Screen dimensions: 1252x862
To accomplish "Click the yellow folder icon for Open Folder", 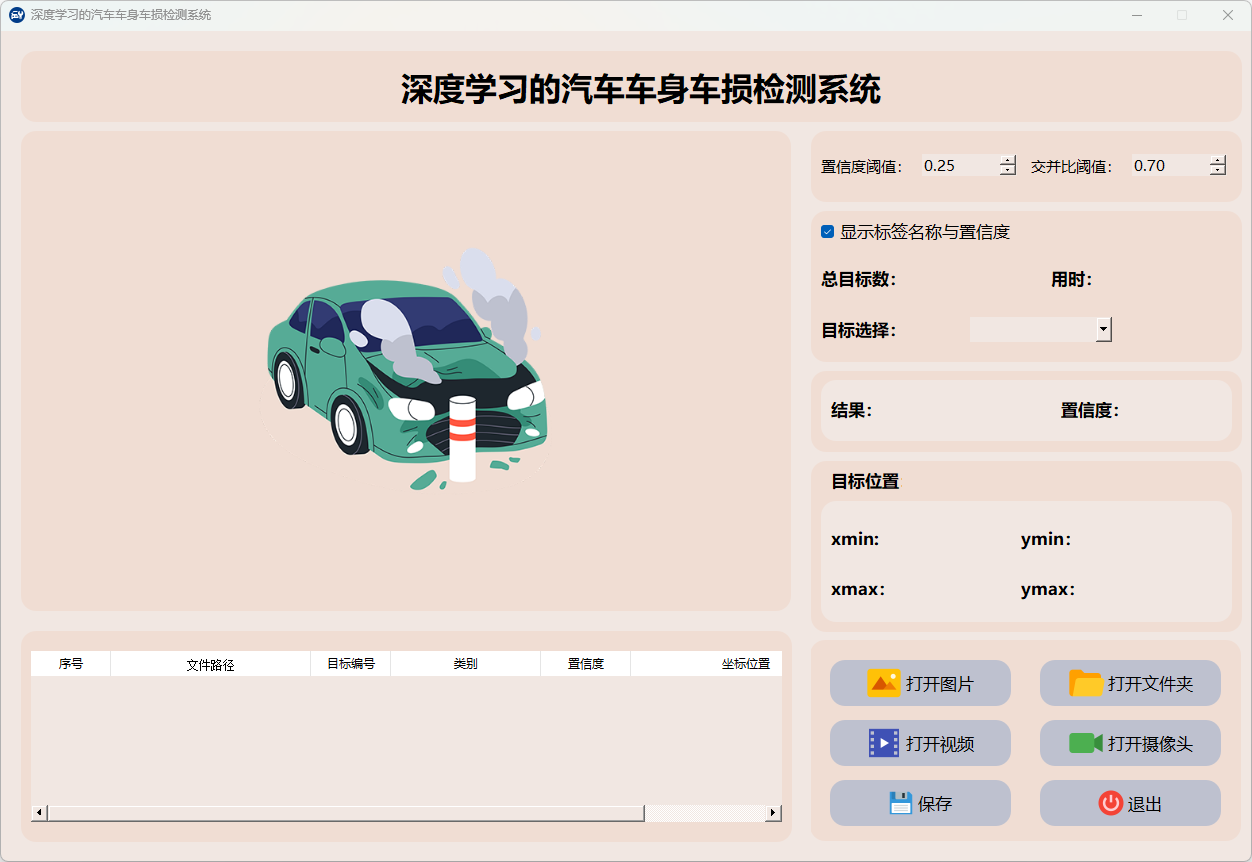I will click(x=1085, y=684).
